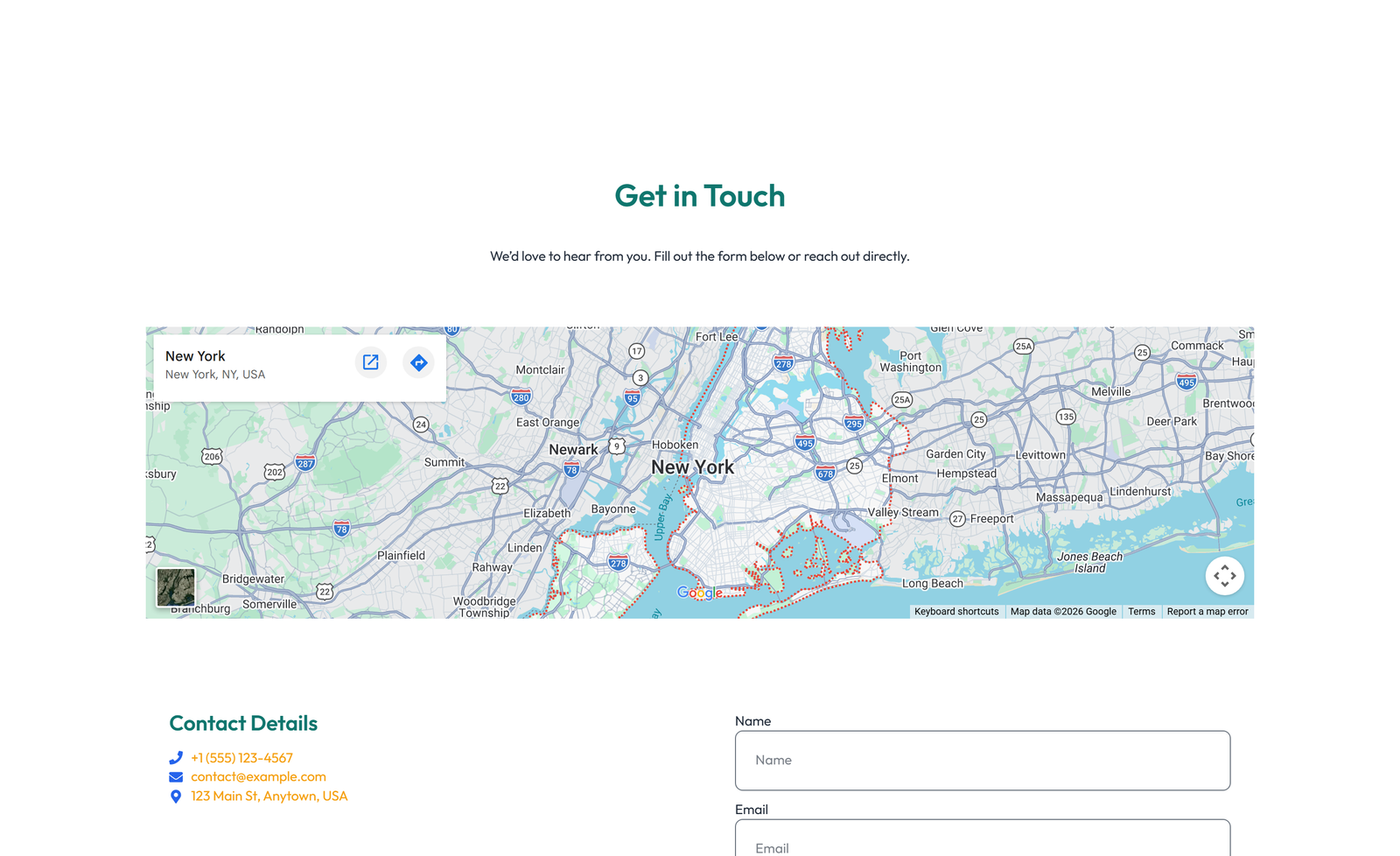This screenshot has height=856, width=1400.
Task: Select the fullscreen arrows on the map
Action: [1225, 576]
